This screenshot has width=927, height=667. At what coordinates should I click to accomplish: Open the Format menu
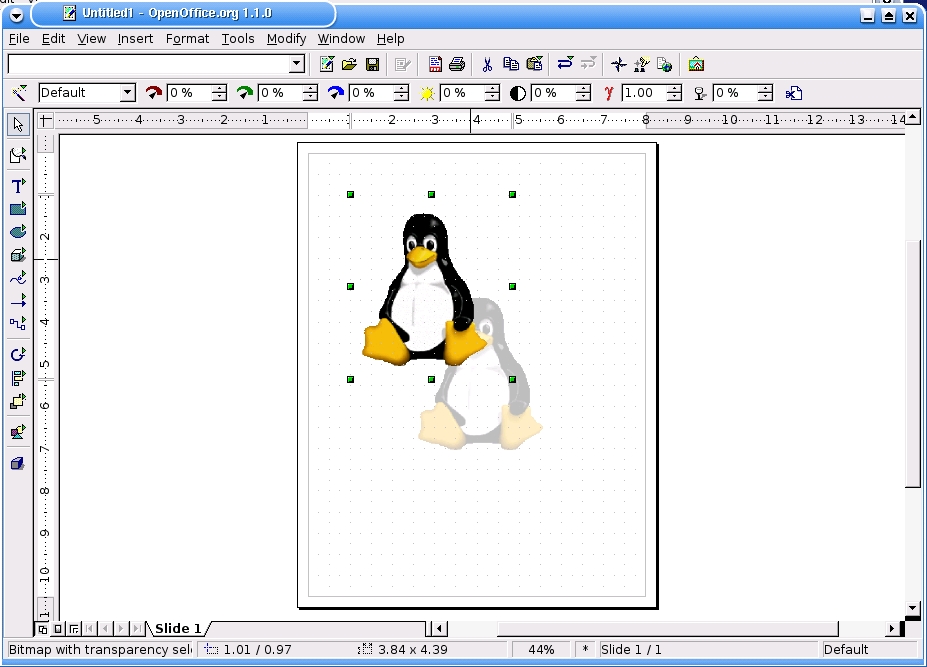tap(187, 38)
